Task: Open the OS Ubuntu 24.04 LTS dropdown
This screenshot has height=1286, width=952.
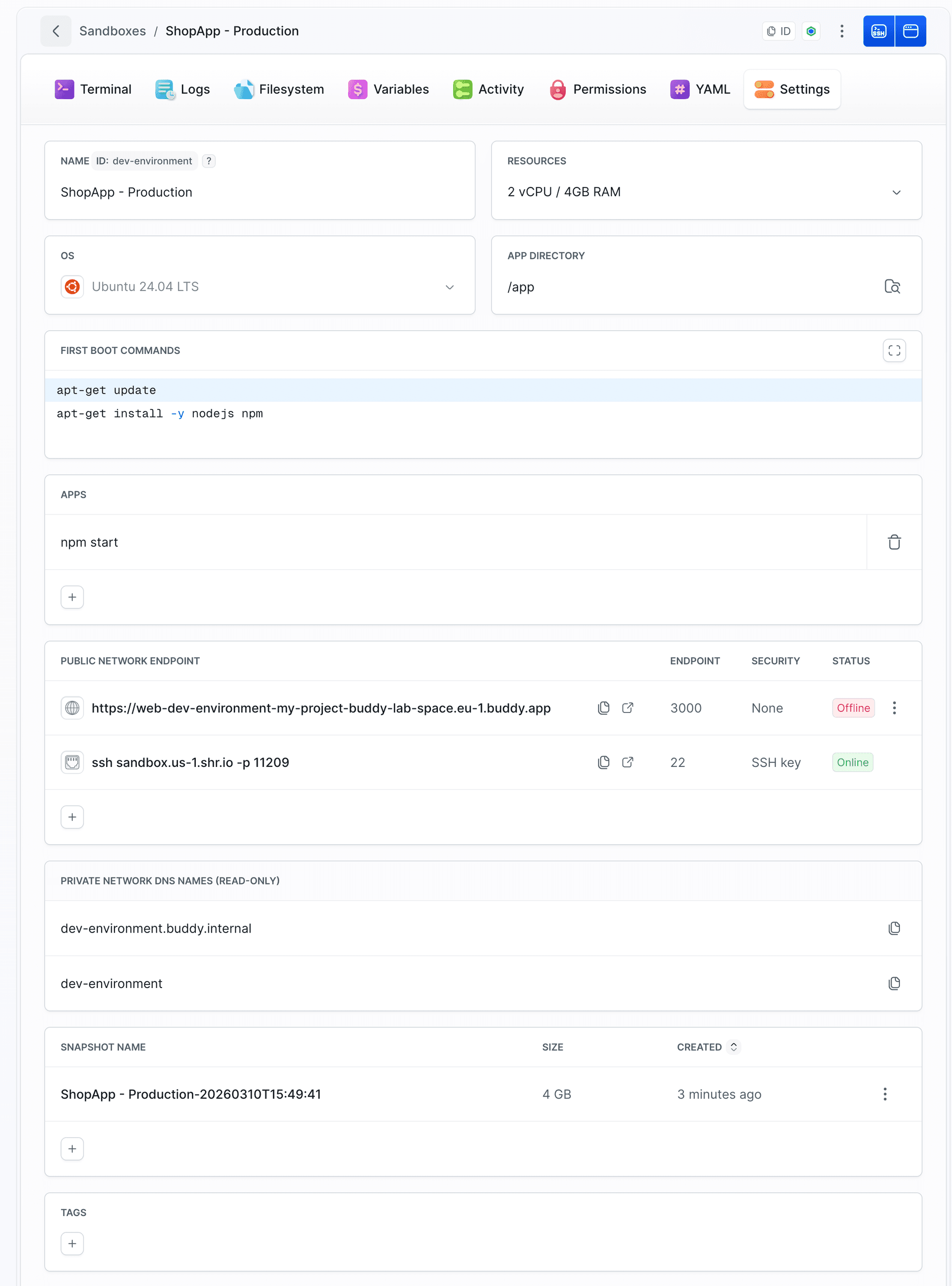Action: (x=450, y=287)
